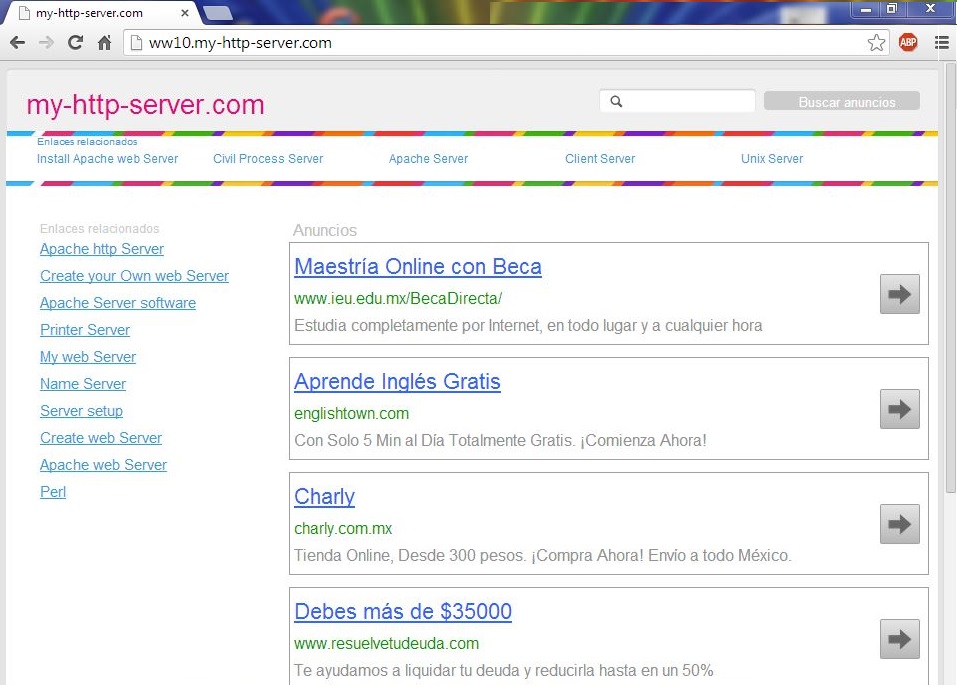This screenshot has width=957, height=685.
Task: Open Install Apache web Server link
Action: (107, 159)
